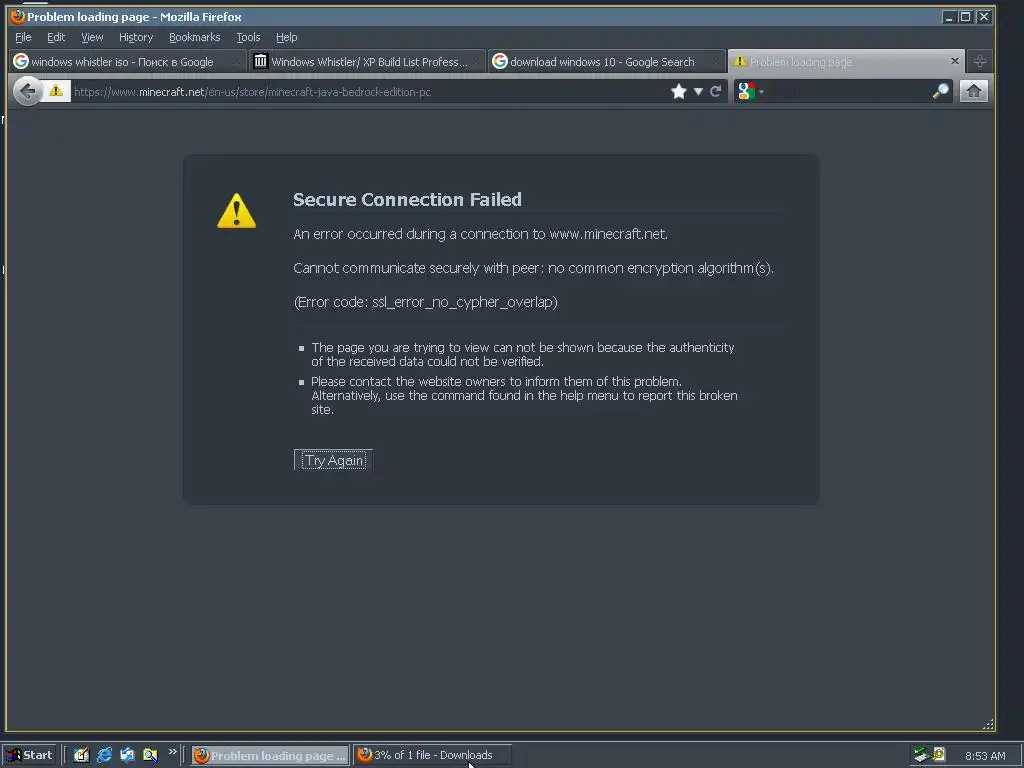
Task: Switch to 'download windows 10 - Google Search' tab
Action: click(x=607, y=61)
